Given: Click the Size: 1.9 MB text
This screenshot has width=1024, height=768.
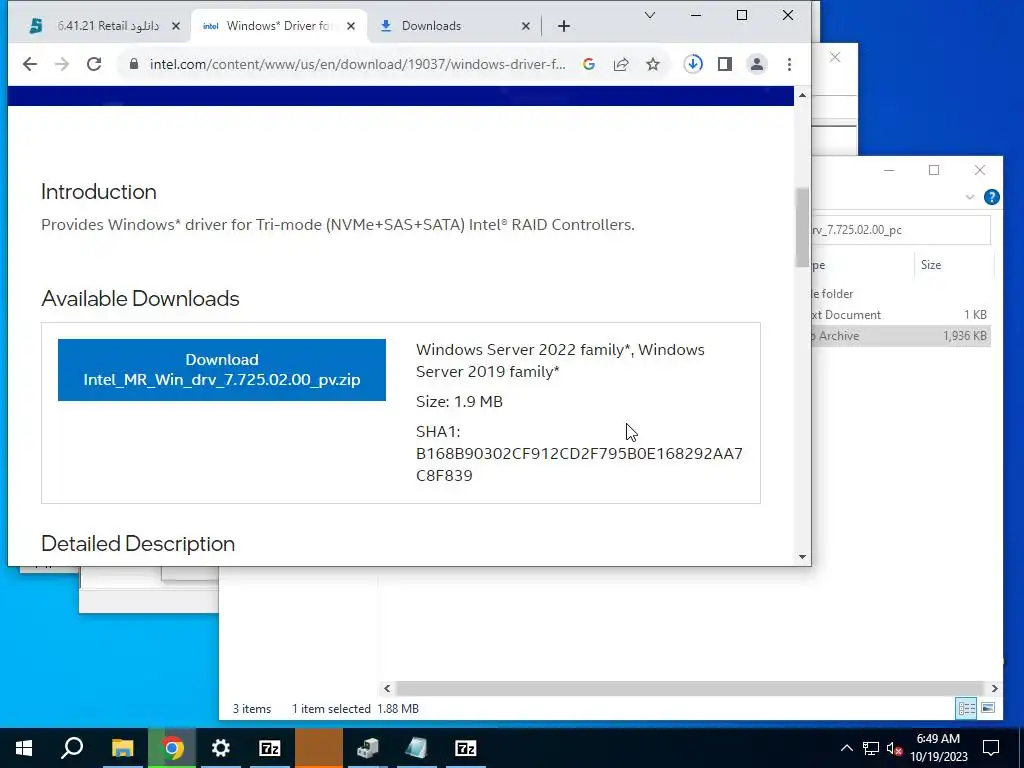Looking at the screenshot, I should pos(459,401).
